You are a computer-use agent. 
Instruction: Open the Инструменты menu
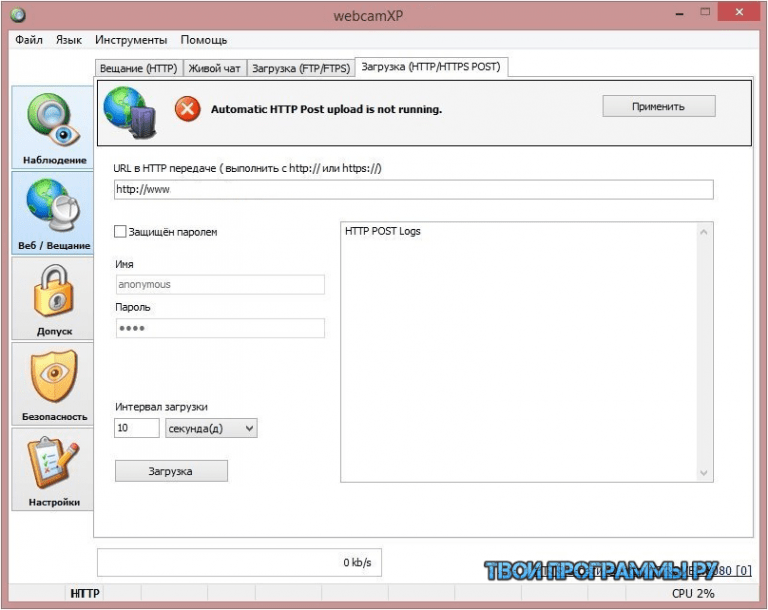pos(131,40)
